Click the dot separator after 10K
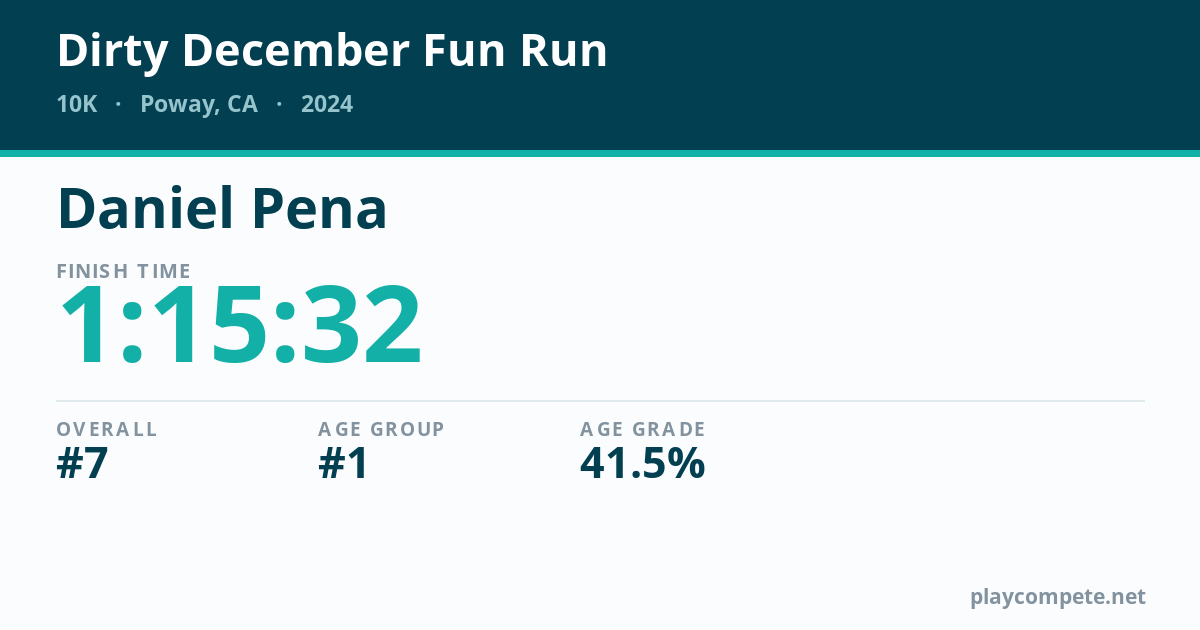 tap(119, 104)
